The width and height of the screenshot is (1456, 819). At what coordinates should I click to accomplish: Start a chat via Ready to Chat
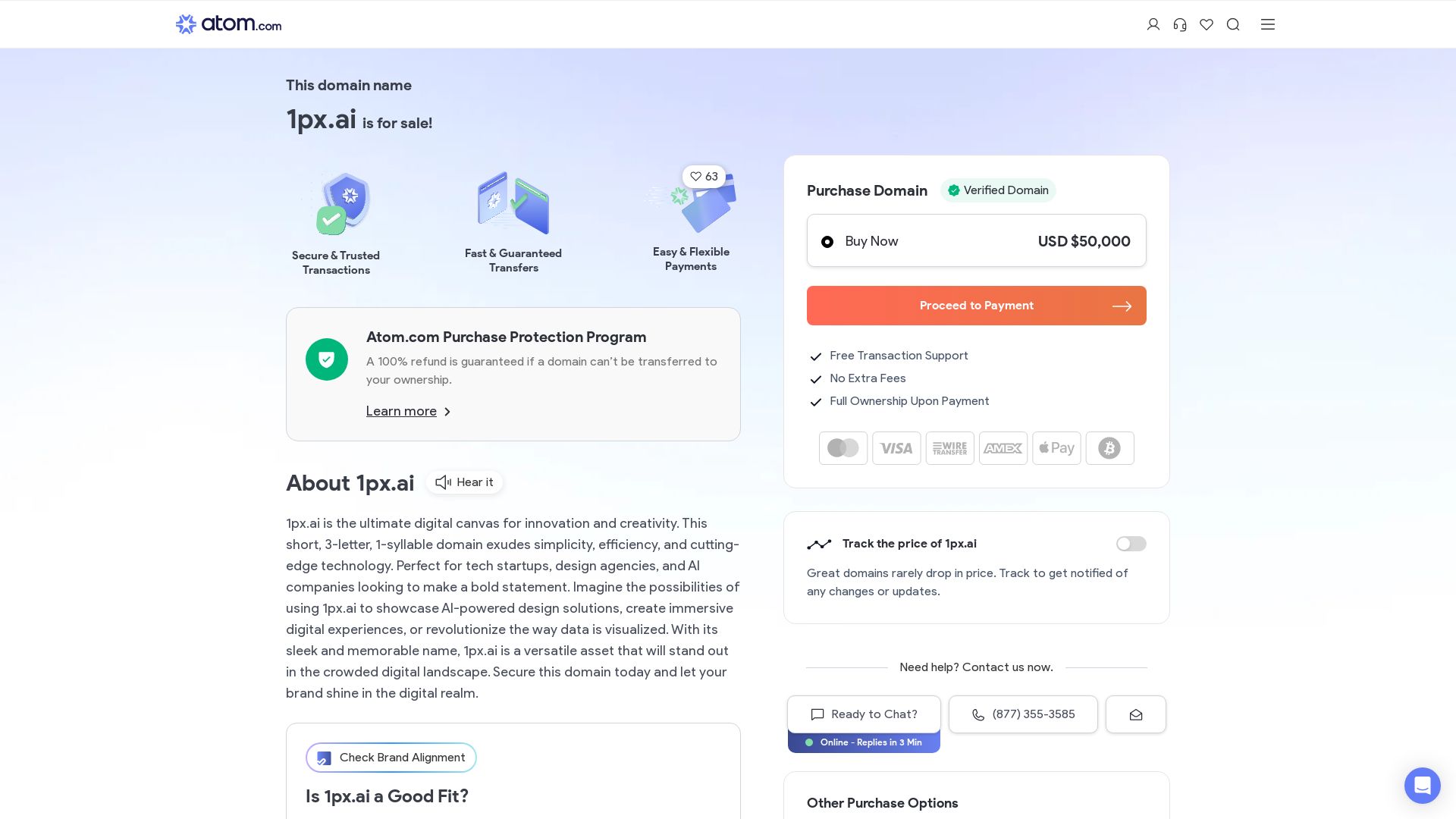[x=864, y=714]
